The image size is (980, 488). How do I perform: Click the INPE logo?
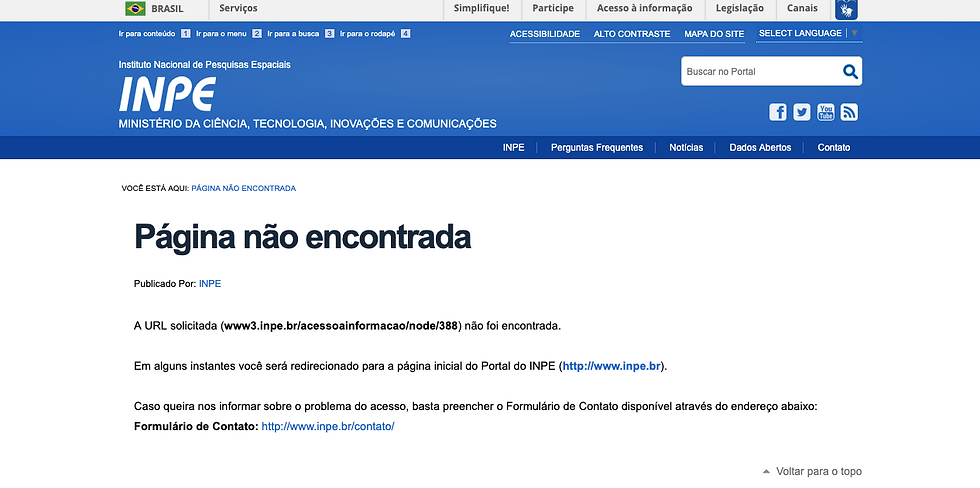click(167, 94)
